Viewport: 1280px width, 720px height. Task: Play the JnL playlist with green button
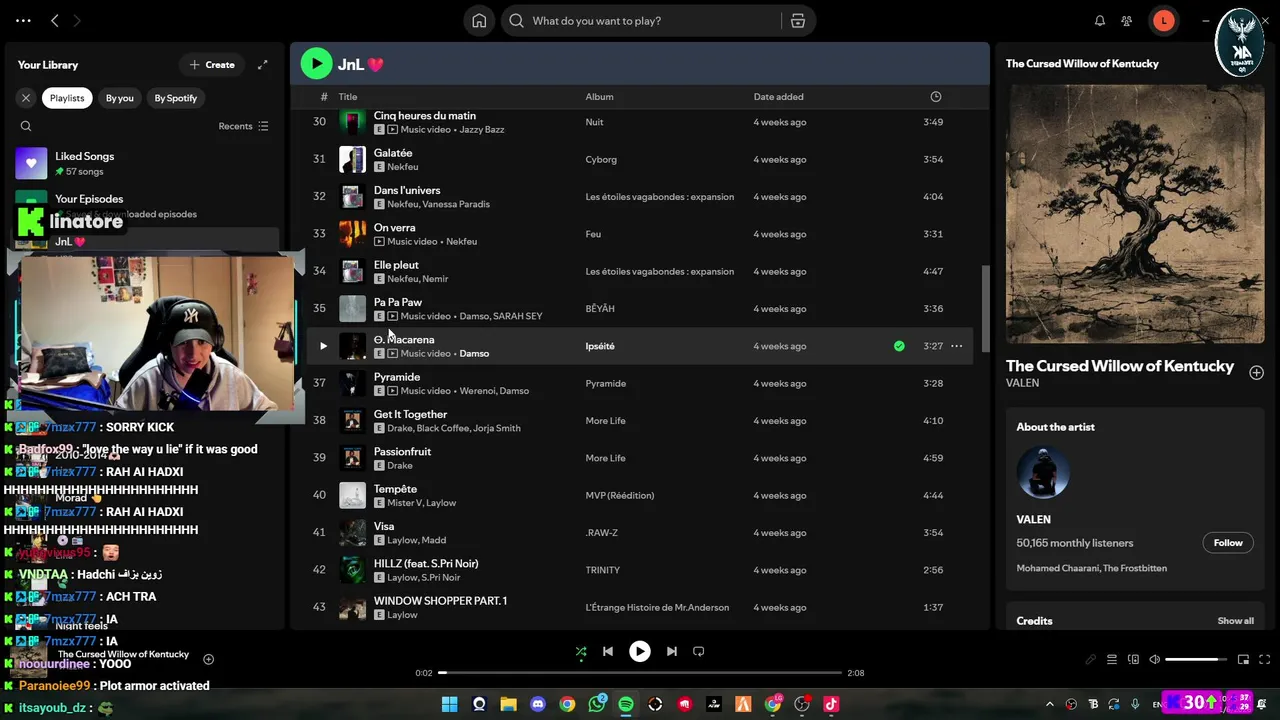click(316, 64)
